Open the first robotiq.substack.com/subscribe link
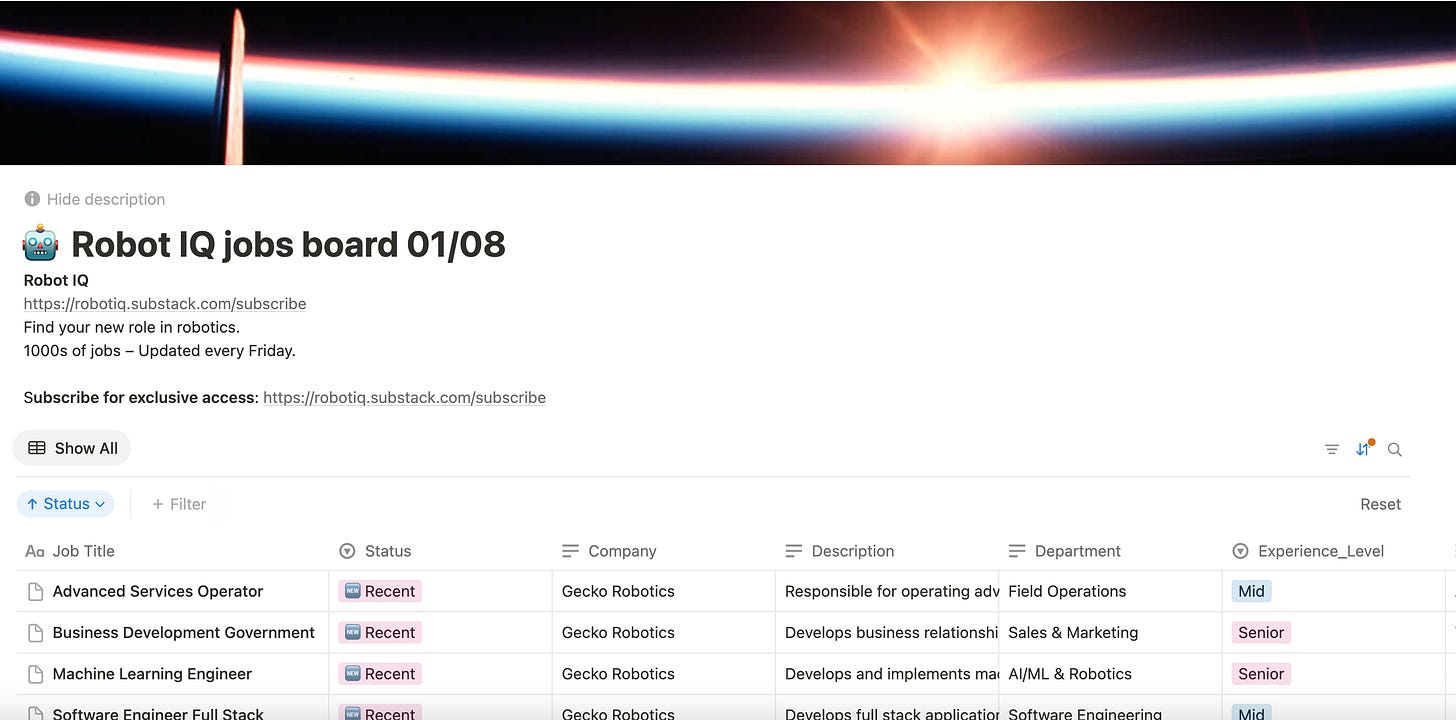Image resolution: width=1456 pixels, height=720 pixels. click(x=165, y=303)
